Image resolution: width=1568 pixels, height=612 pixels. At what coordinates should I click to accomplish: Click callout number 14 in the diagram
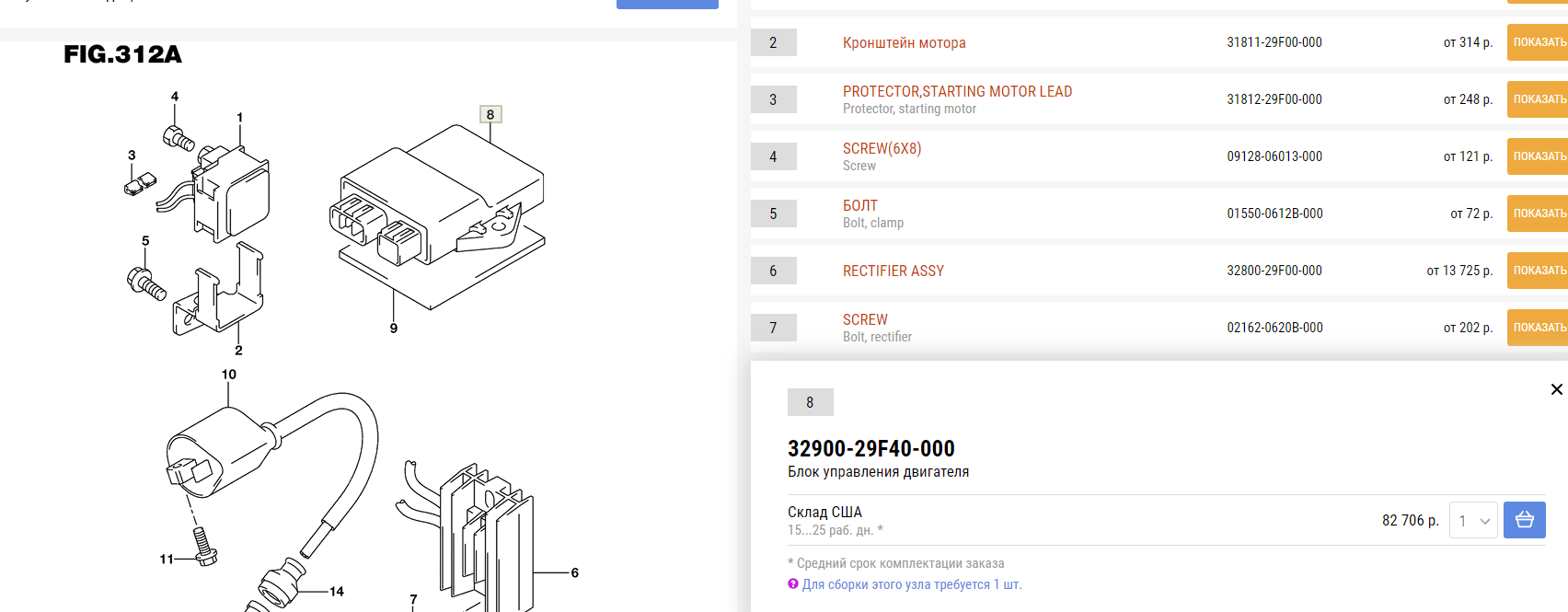[337, 592]
